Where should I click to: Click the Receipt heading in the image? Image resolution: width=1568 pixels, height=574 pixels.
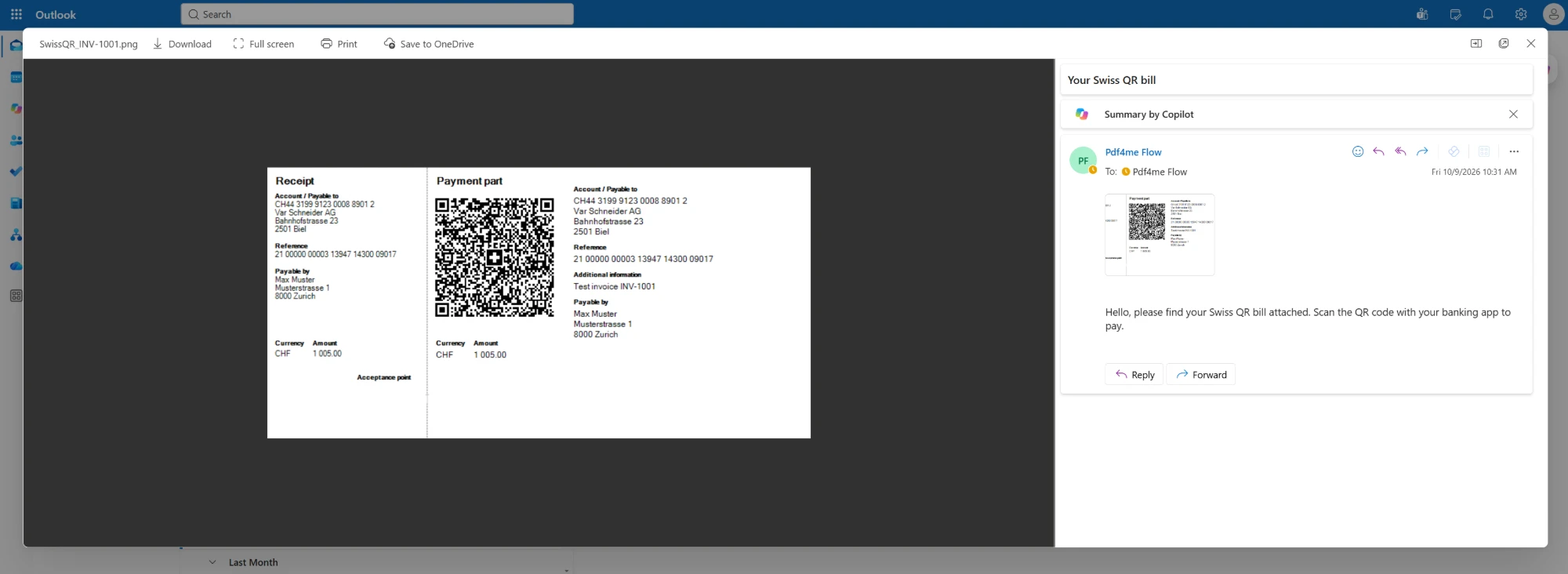coord(295,180)
